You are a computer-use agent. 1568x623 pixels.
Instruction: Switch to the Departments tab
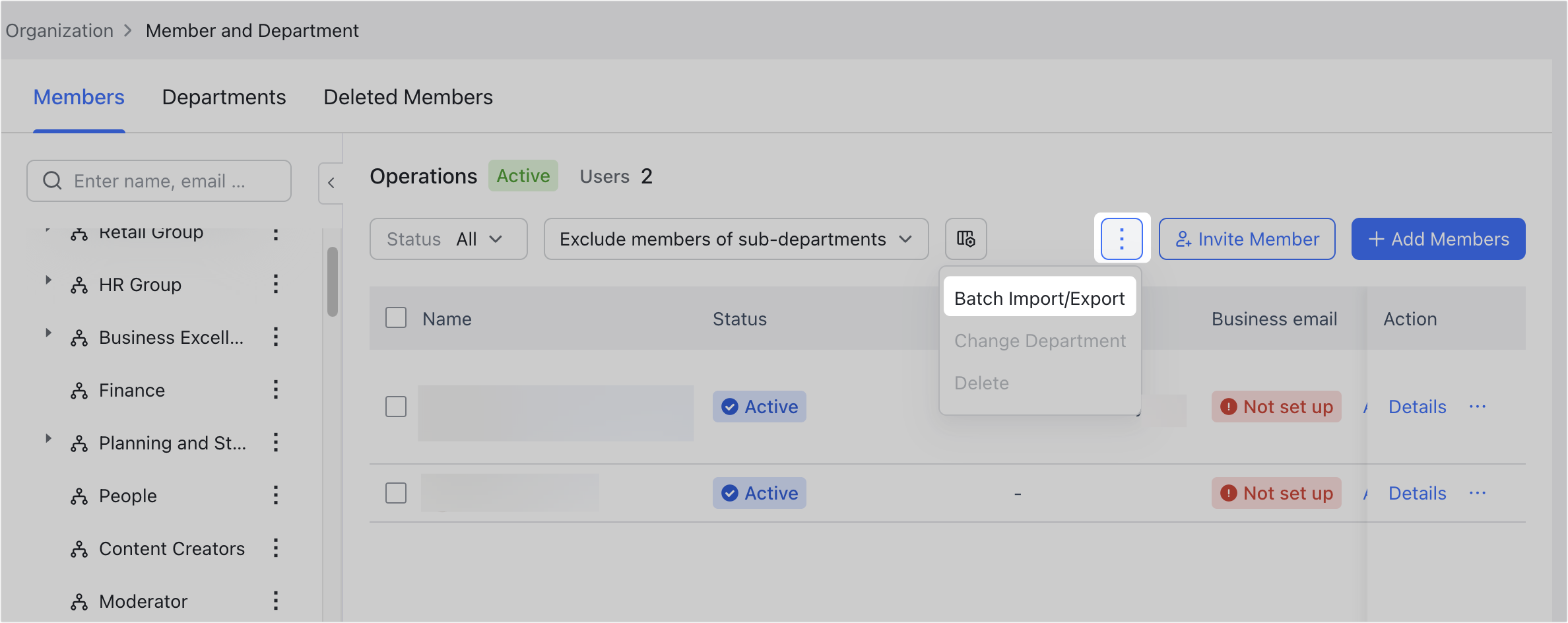[x=224, y=97]
